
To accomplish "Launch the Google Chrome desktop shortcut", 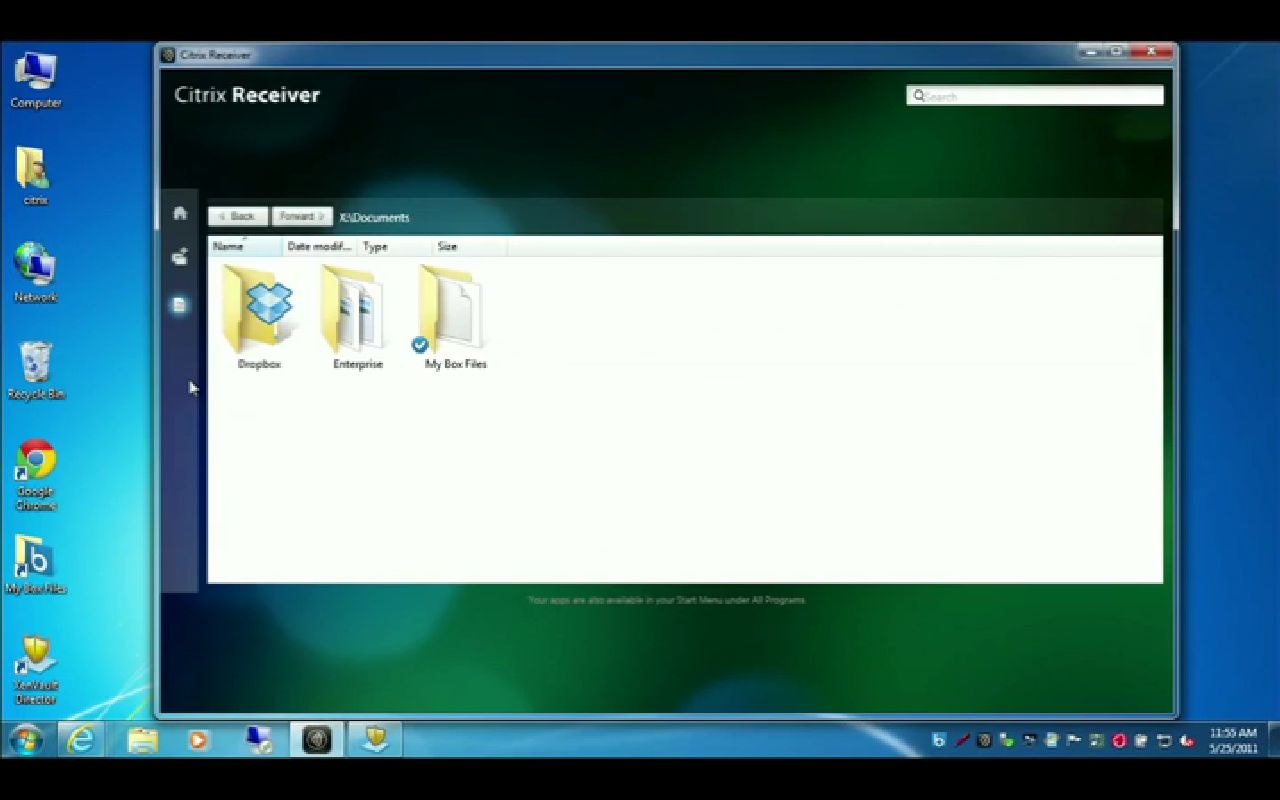I will tap(36, 475).
